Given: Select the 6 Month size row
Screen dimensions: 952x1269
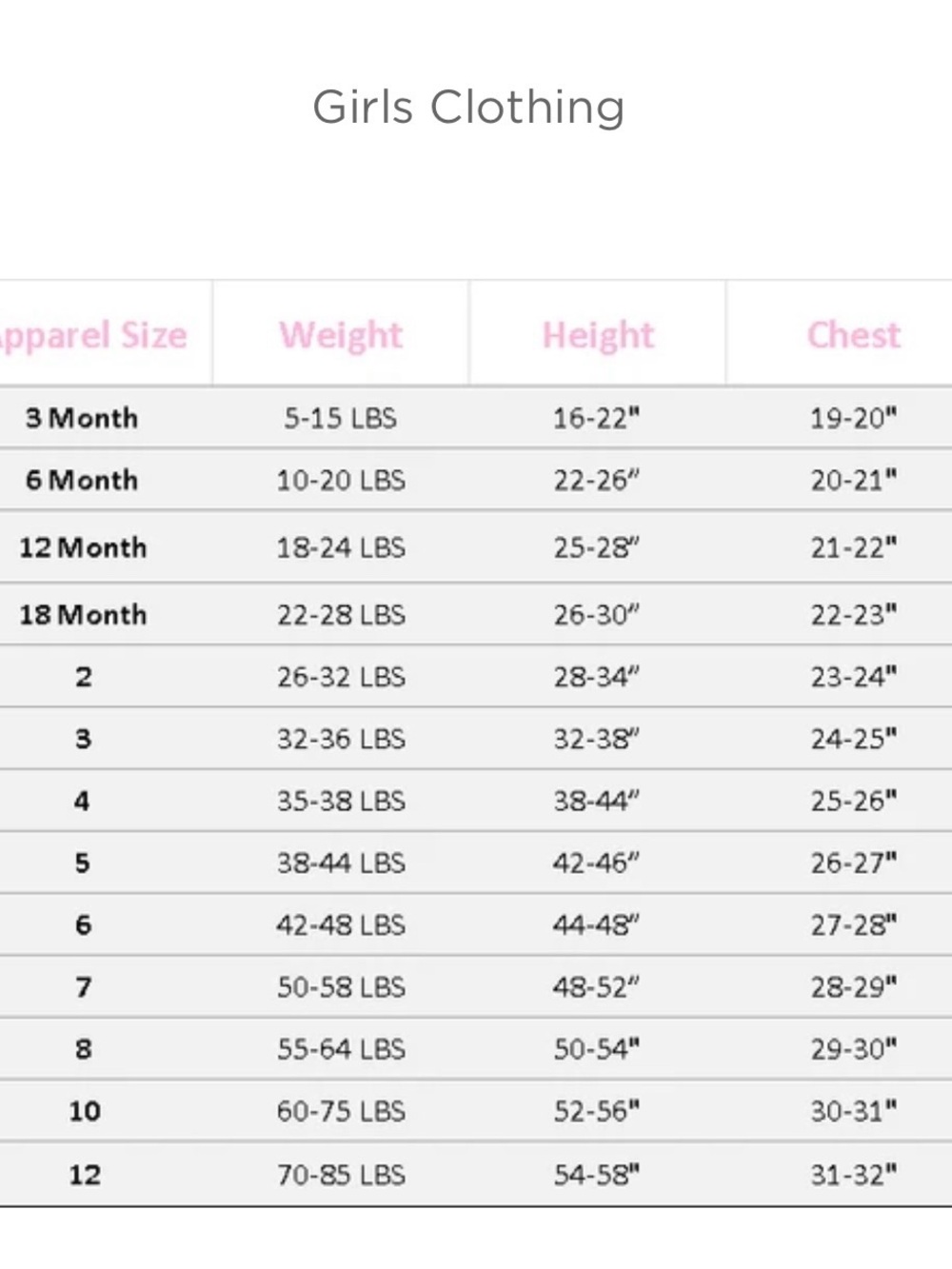Looking at the screenshot, I should point(476,480).
